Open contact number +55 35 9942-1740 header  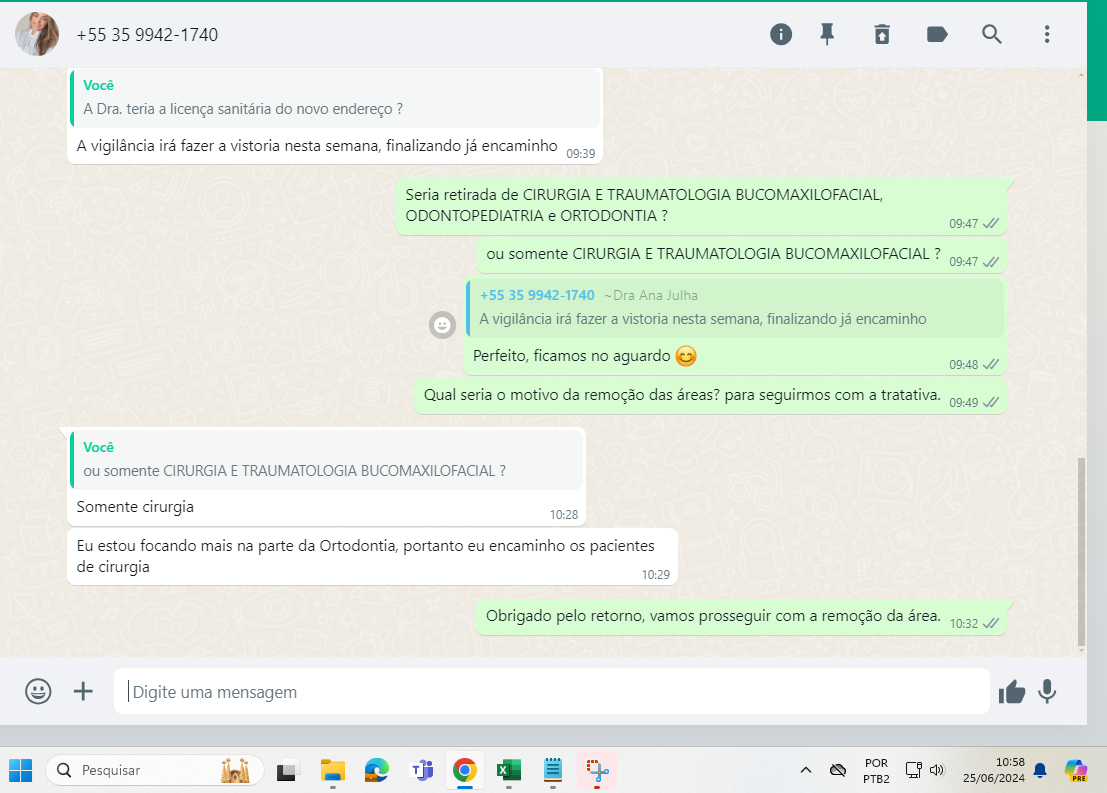[x=147, y=35]
